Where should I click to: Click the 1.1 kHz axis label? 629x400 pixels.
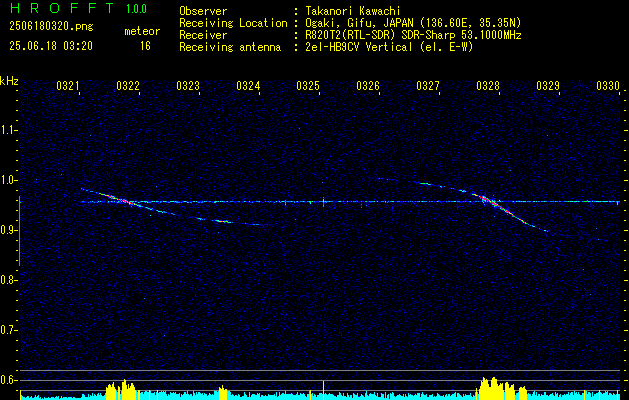[x=8, y=130]
